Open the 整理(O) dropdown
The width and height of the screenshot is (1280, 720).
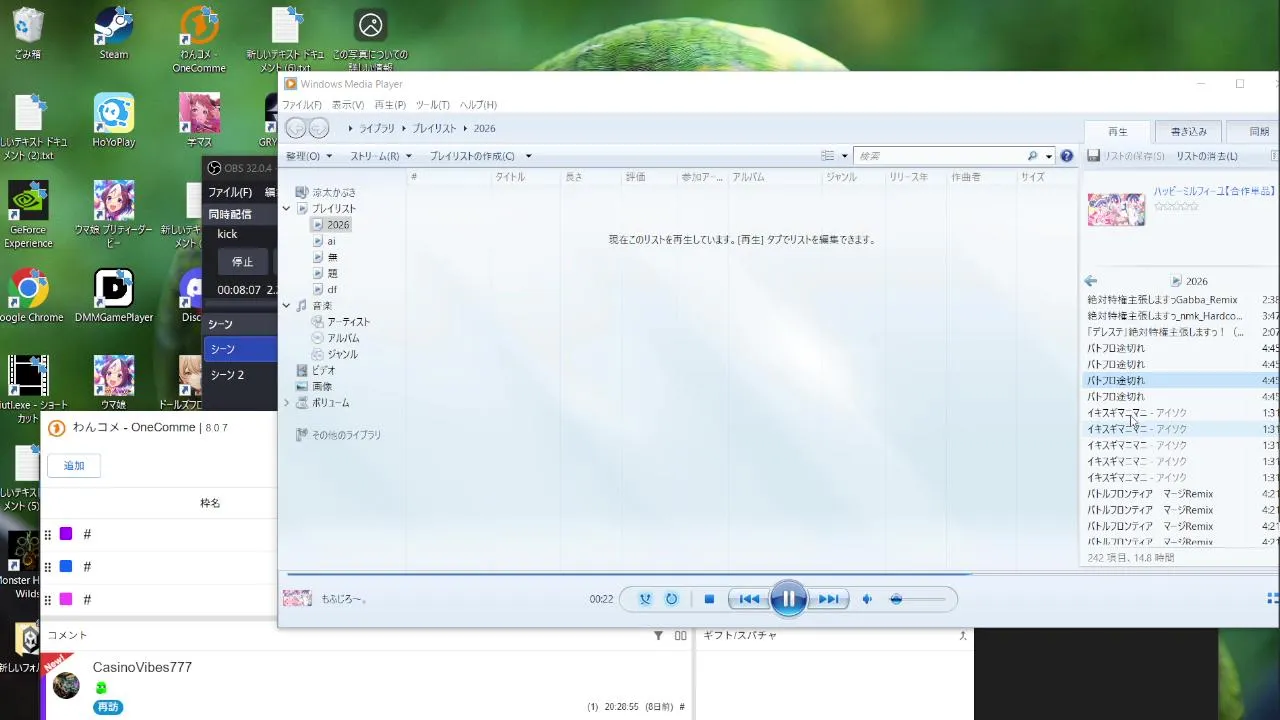[309, 156]
